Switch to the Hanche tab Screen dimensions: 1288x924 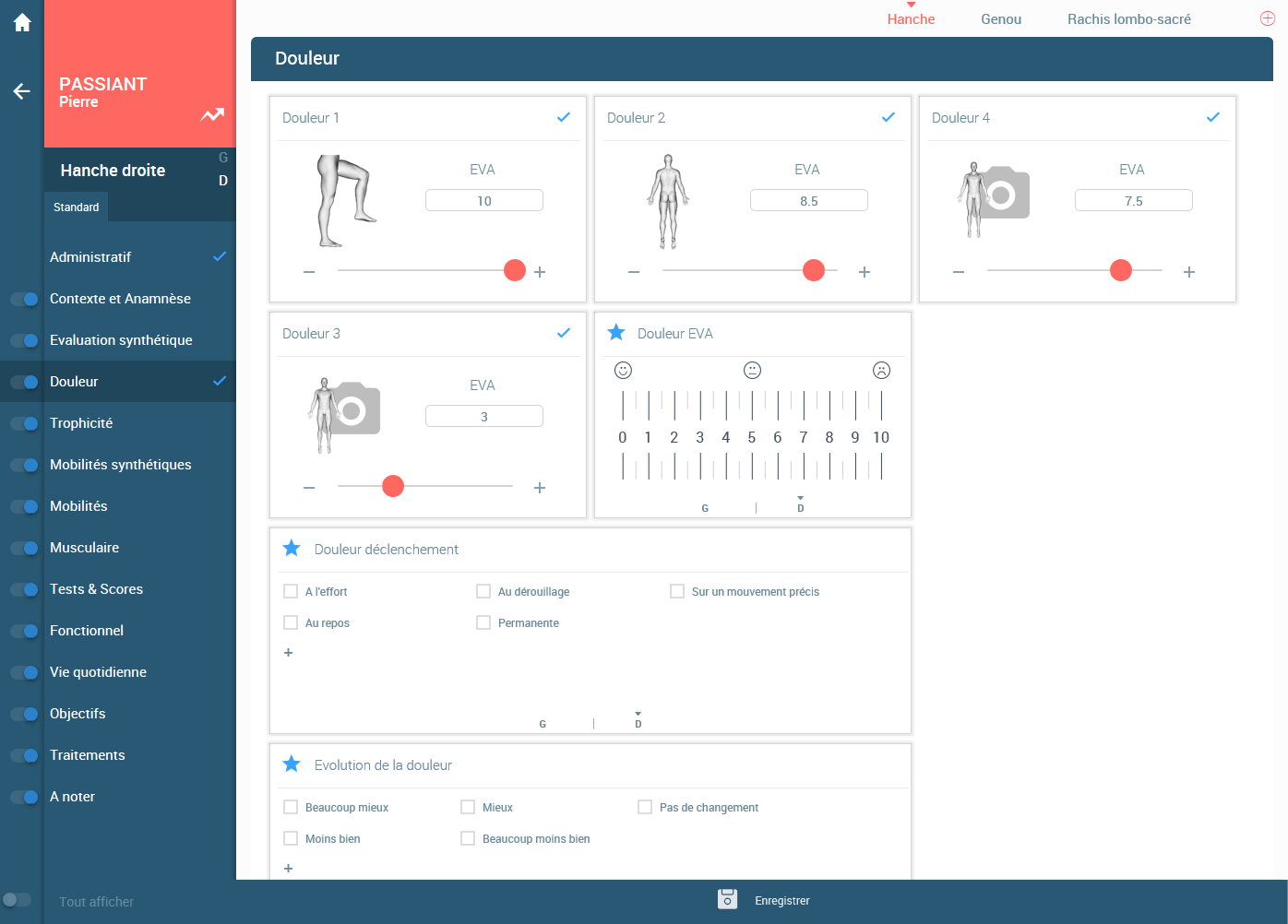click(x=911, y=18)
